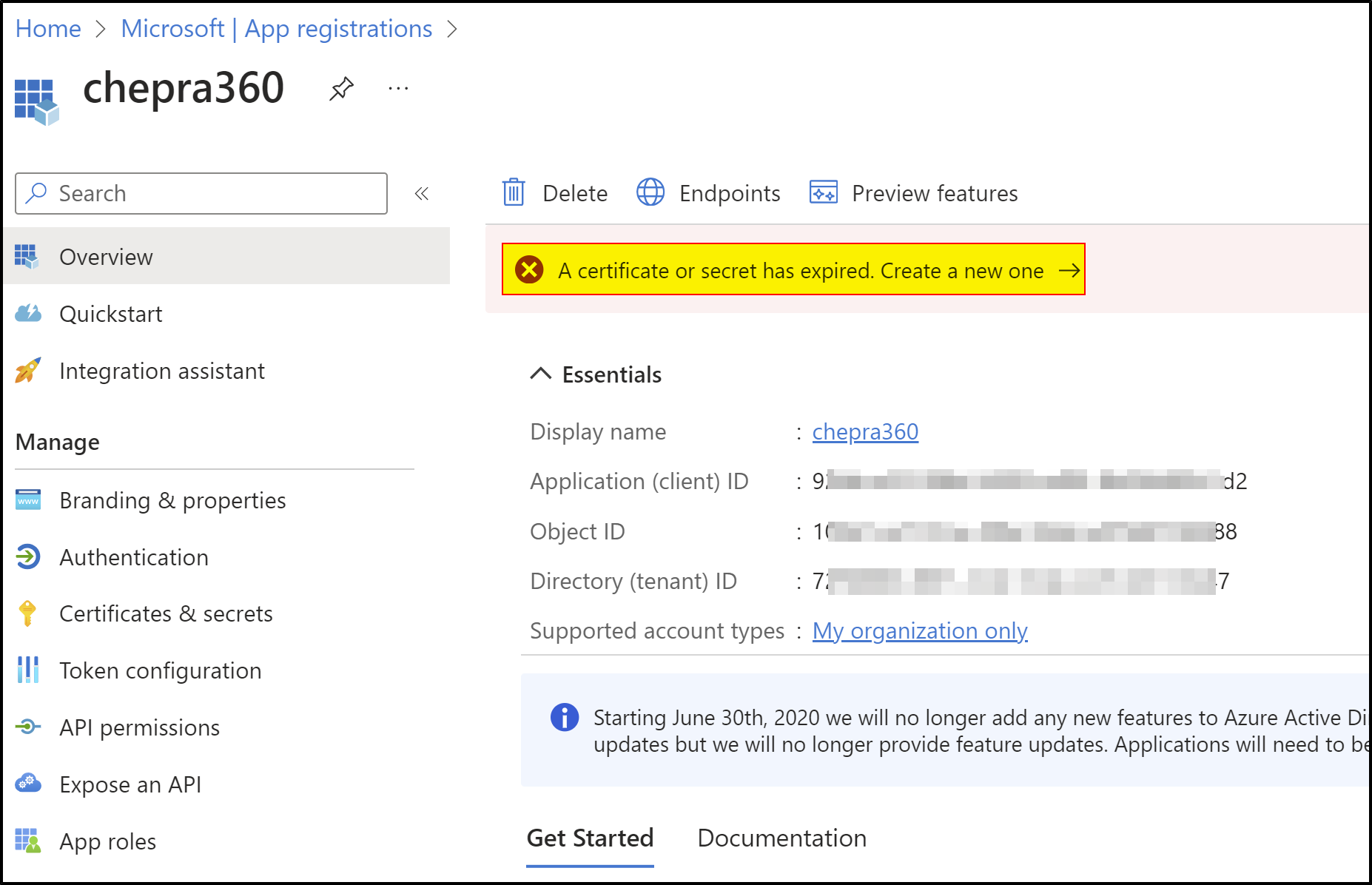
Task: Click the Branding & properties icon
Action: click(28, 500)
